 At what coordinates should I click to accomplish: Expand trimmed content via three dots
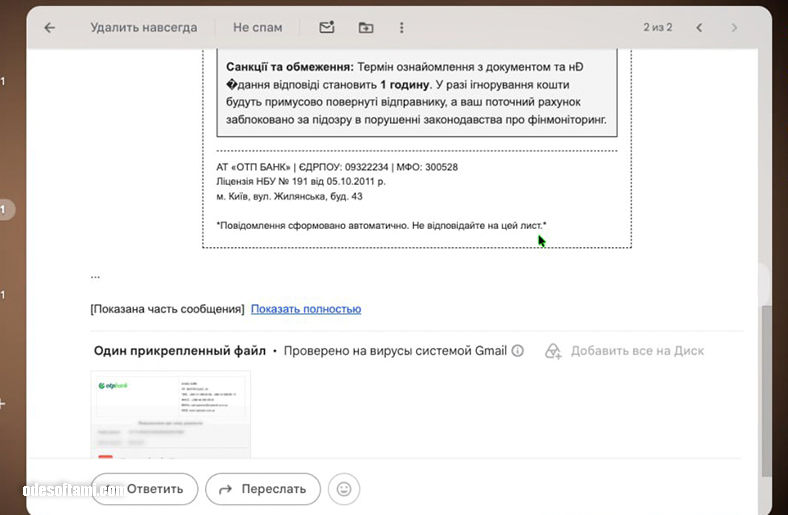95,276
